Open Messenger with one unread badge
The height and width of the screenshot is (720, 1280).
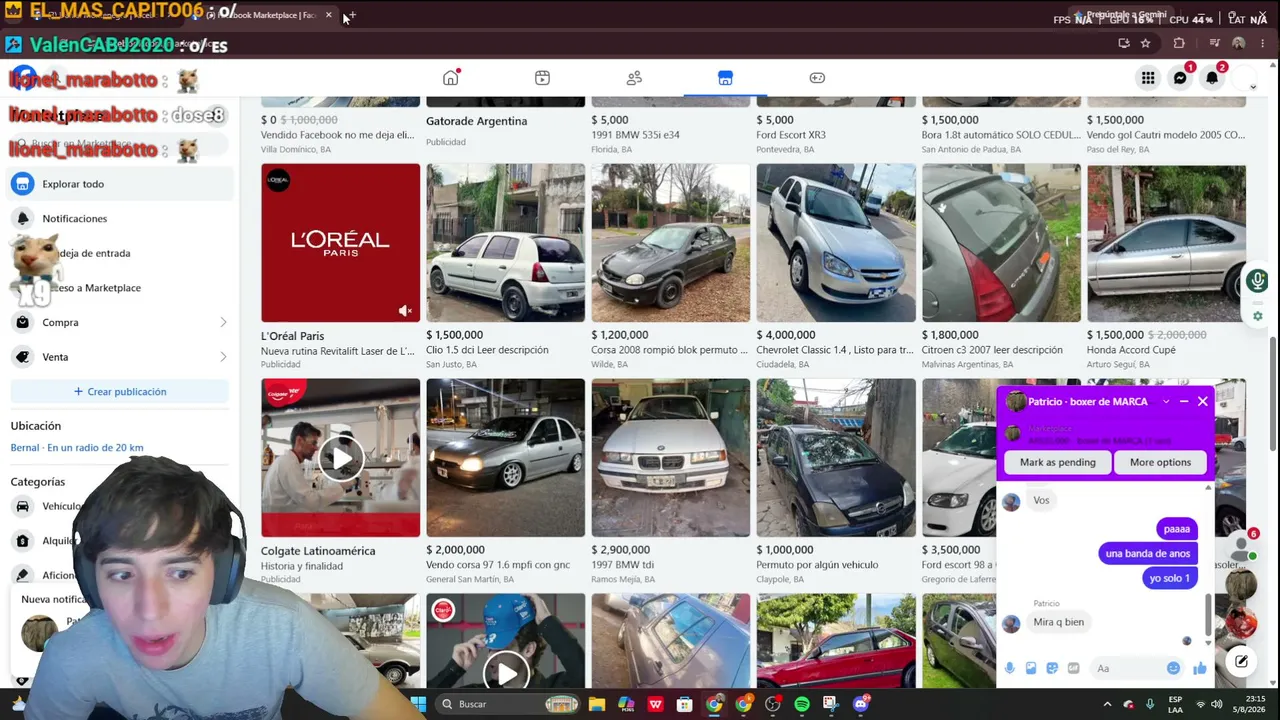point(1180,78)
